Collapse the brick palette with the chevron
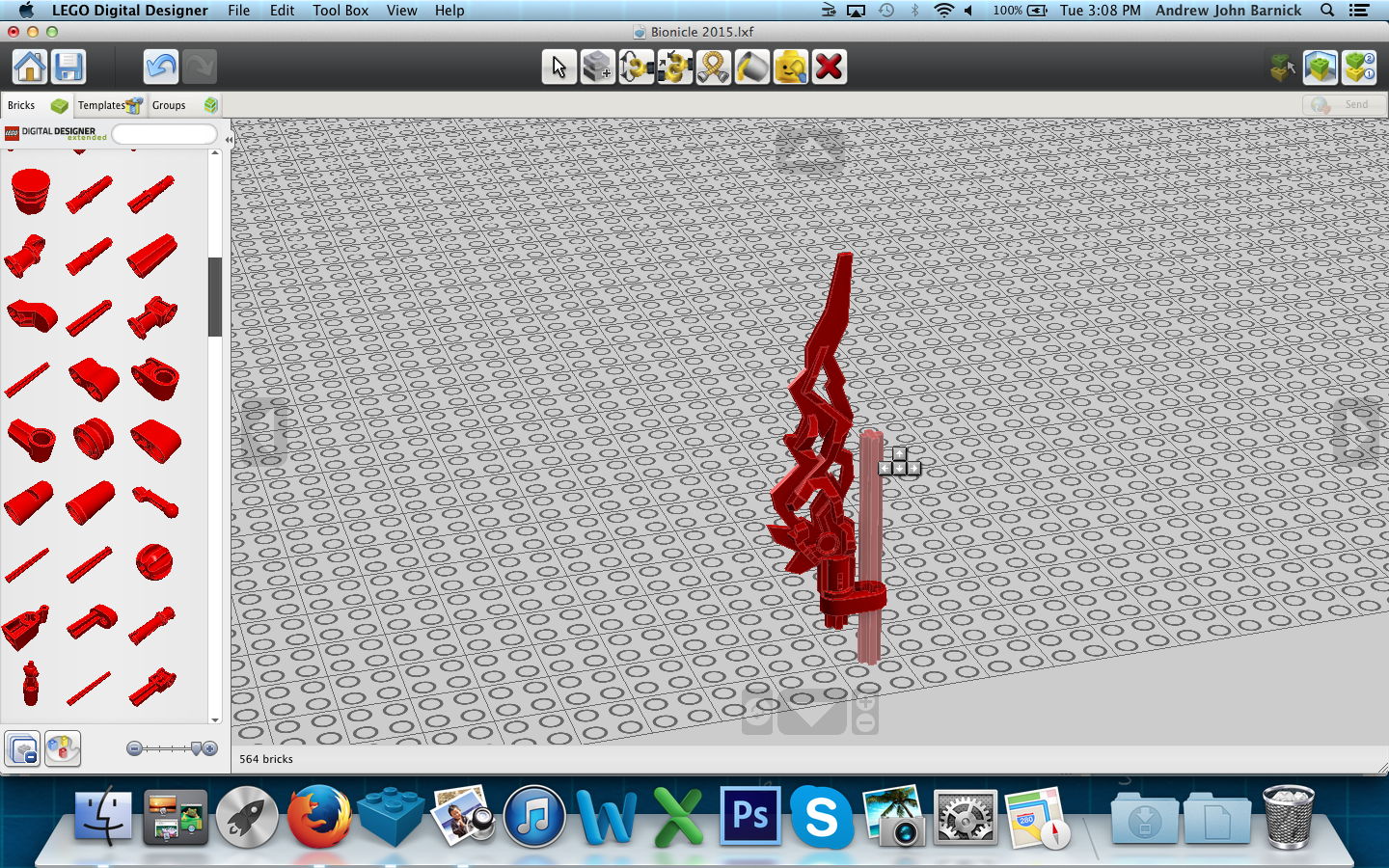The width and height of the screenshot is (1389, 868). point(229,139)
